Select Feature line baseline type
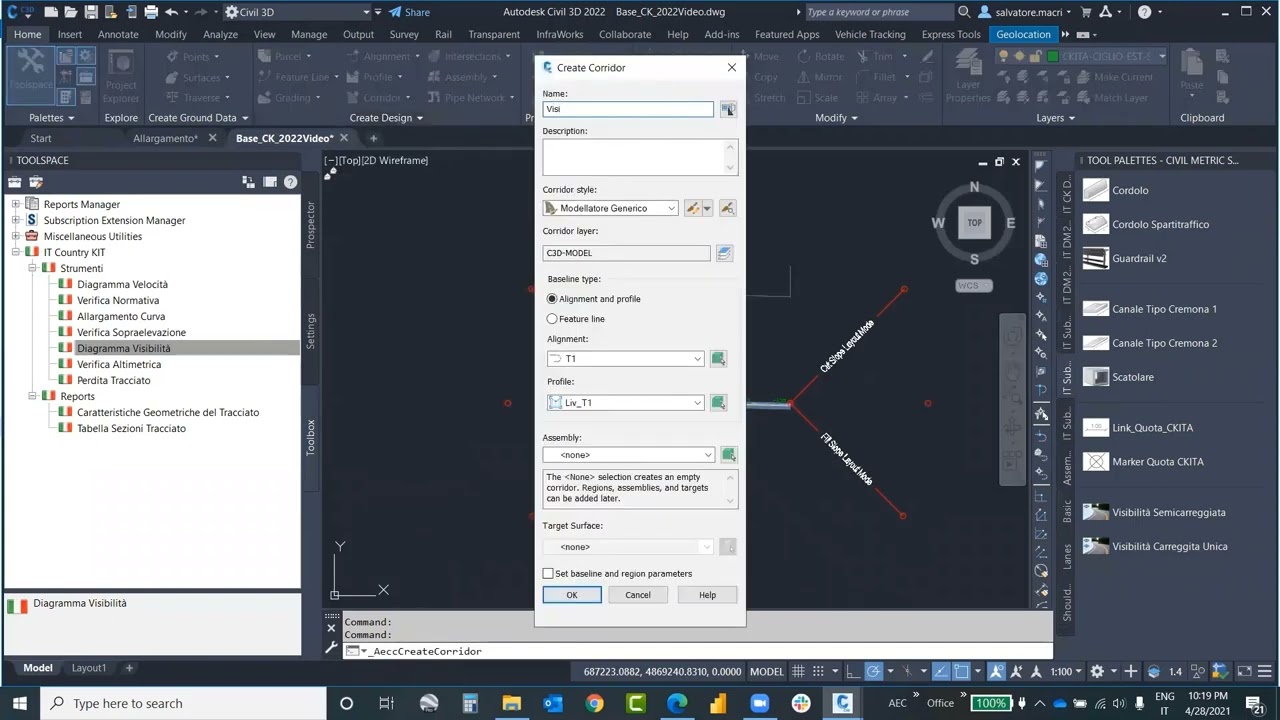 (x=552, y=319)
